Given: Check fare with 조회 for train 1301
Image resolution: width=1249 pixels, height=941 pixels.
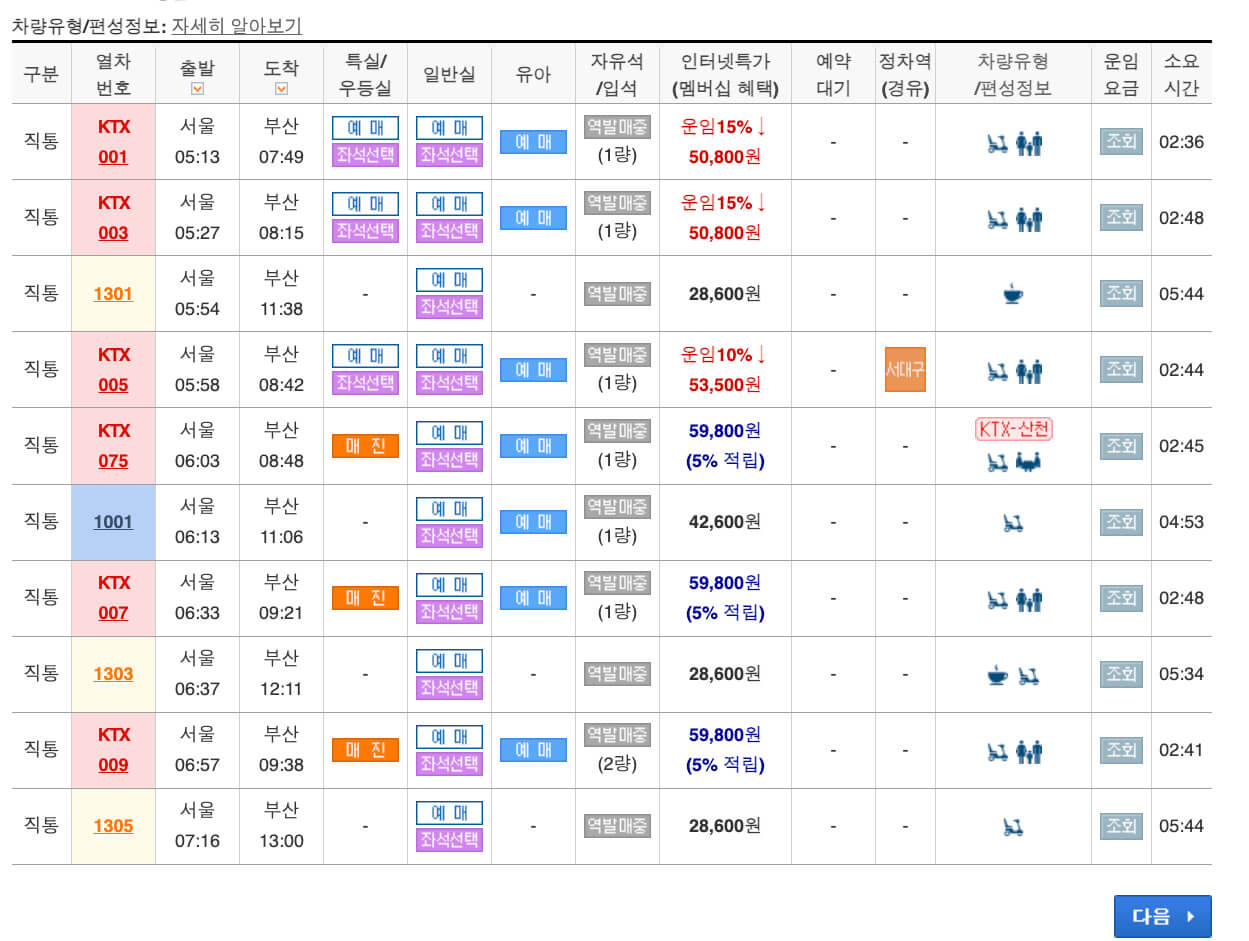Looking at the screenshot, I should pyautogui.click(x=1121, y=293).
